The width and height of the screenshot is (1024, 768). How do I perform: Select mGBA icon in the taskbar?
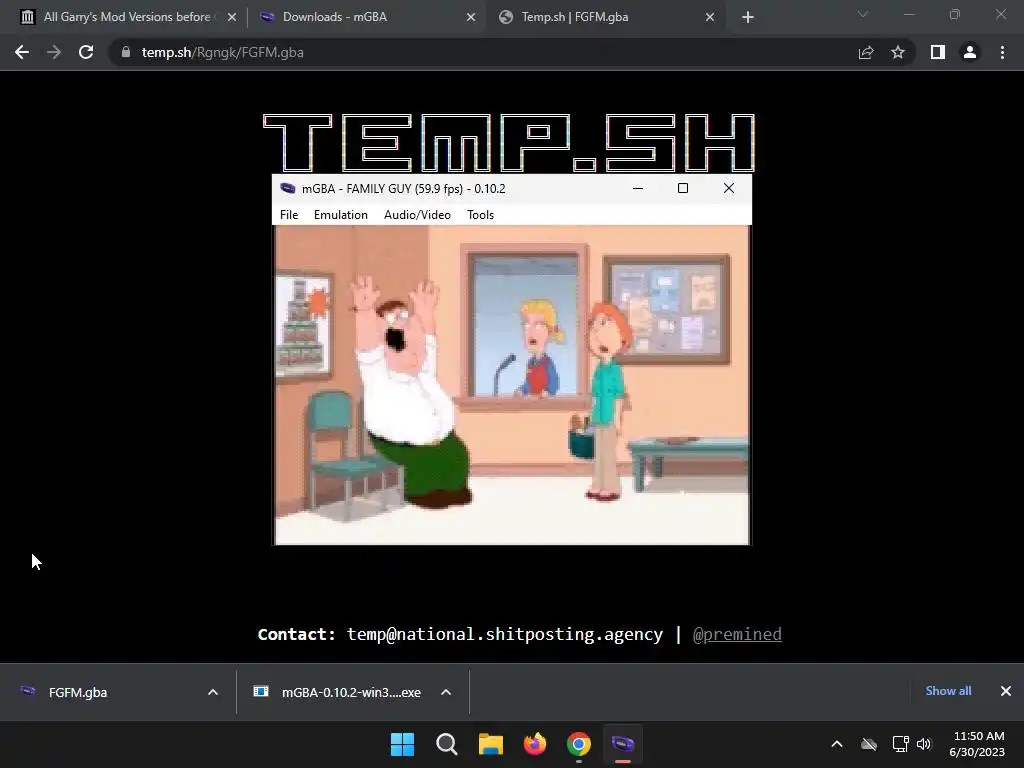[623, 744]
